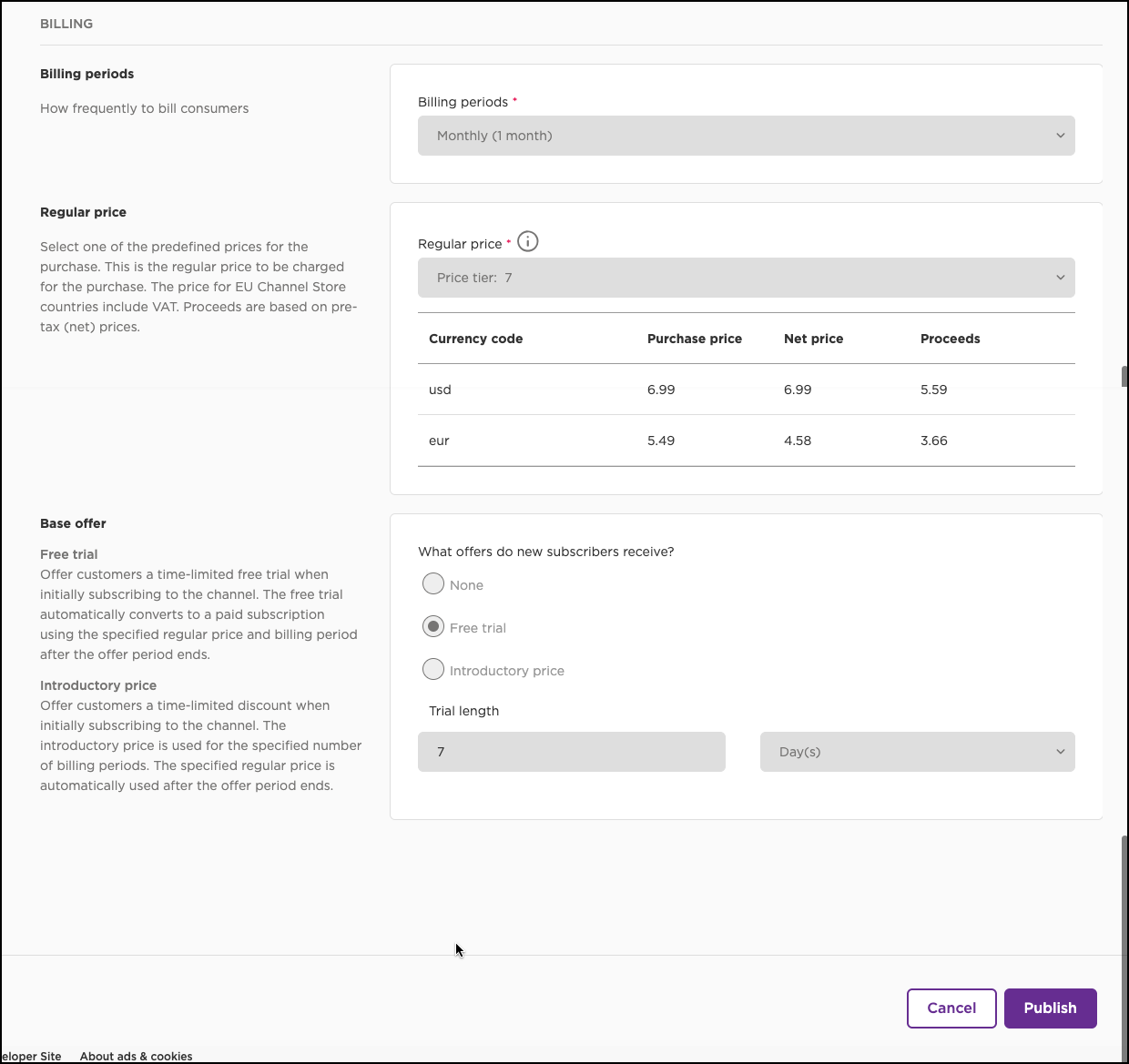
Task: Select the None offer radio button
Action: click(x=433, y=584)
